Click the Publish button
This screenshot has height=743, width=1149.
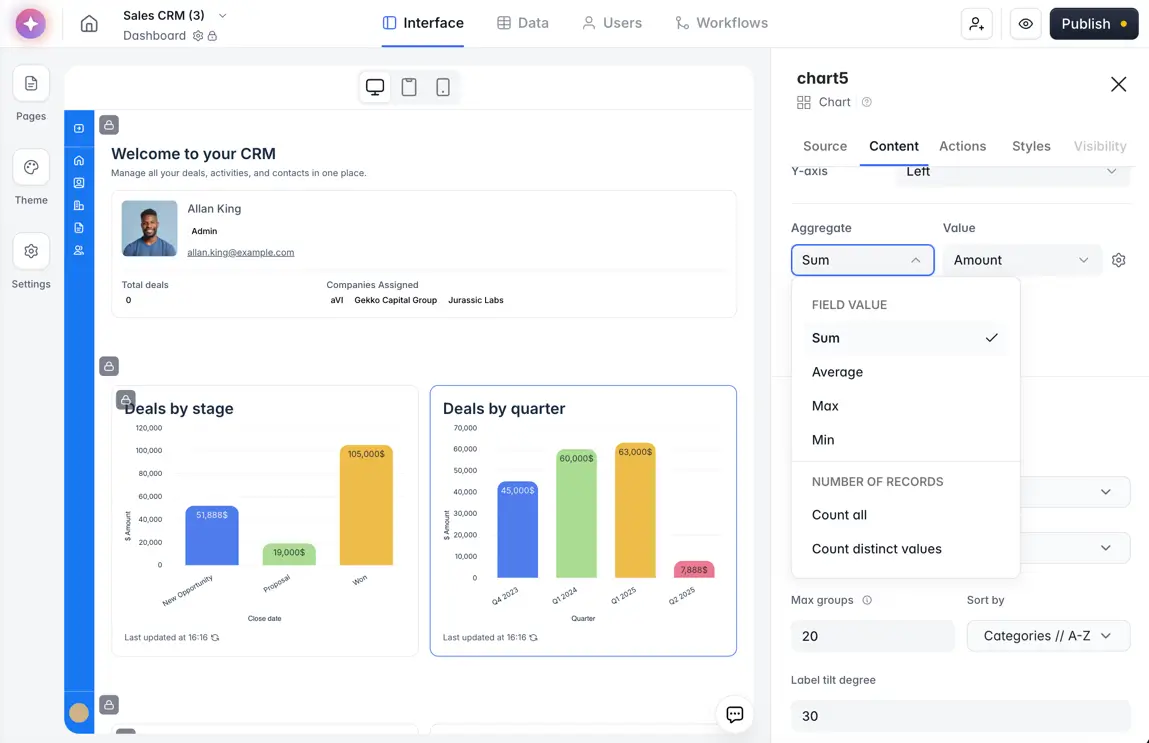point(1093,23)
